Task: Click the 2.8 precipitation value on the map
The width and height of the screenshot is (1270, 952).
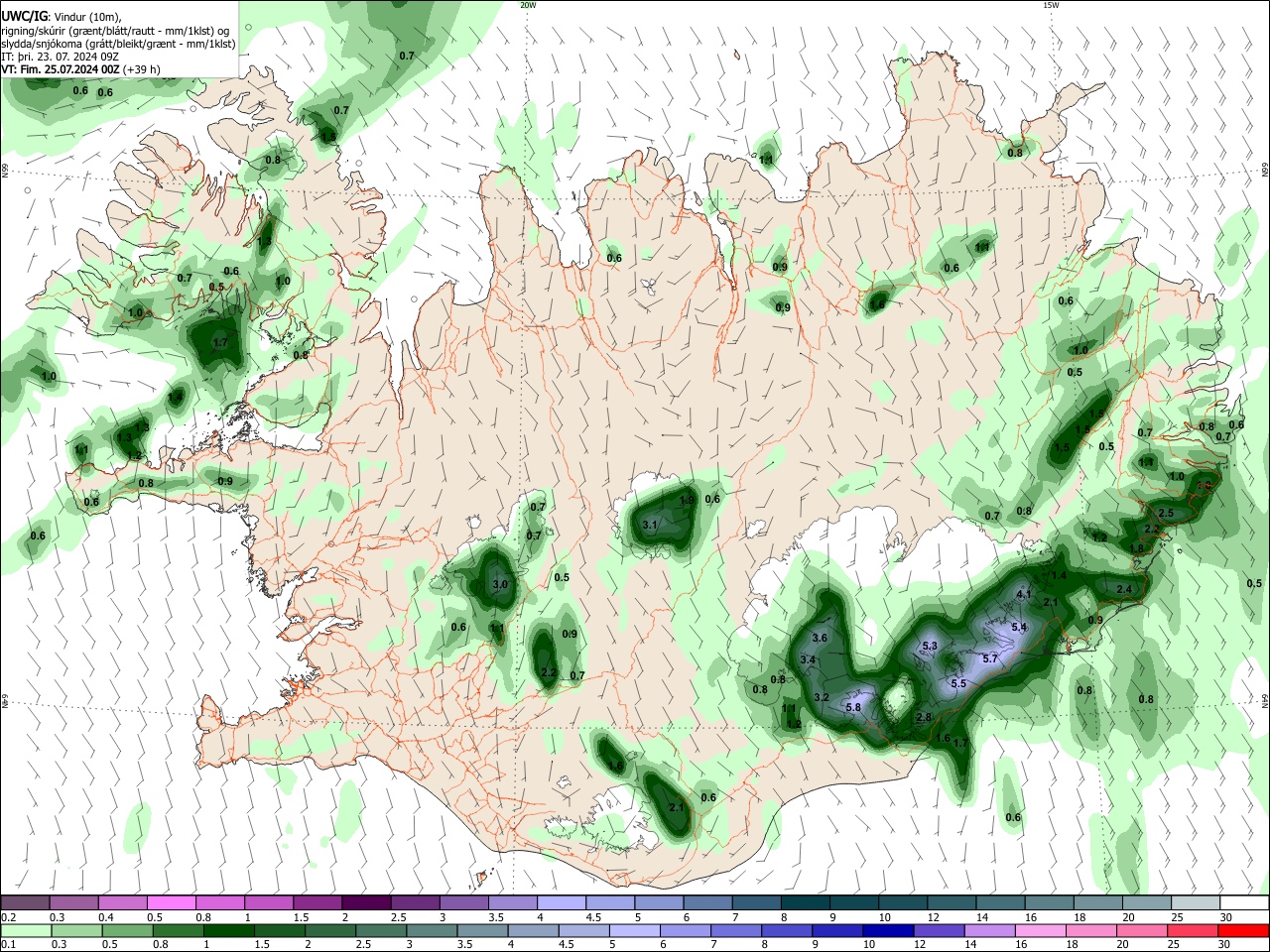Action: (924, 717)
